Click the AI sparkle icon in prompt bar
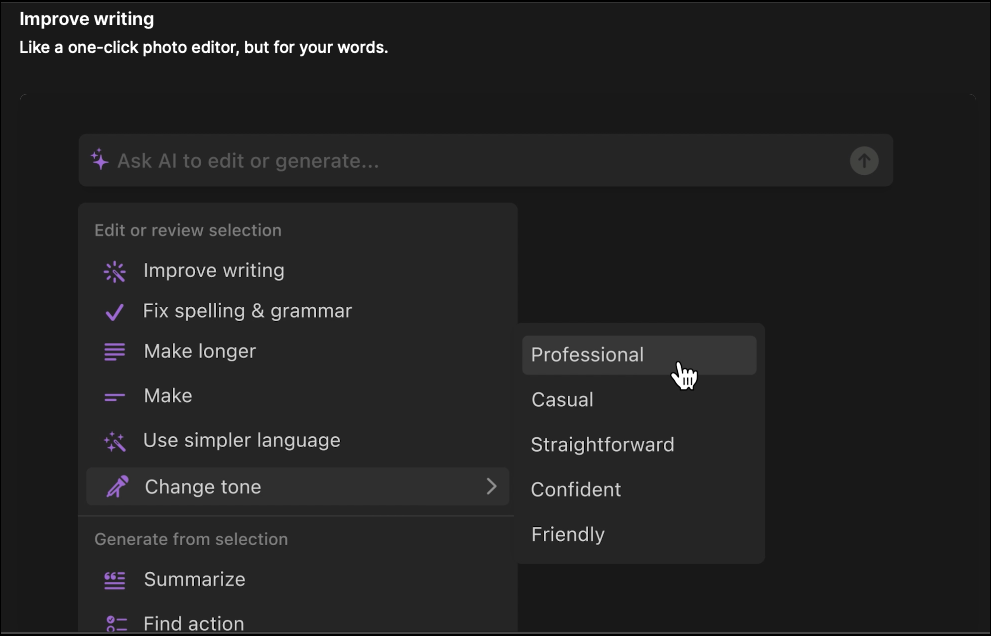 coord(100,160)
